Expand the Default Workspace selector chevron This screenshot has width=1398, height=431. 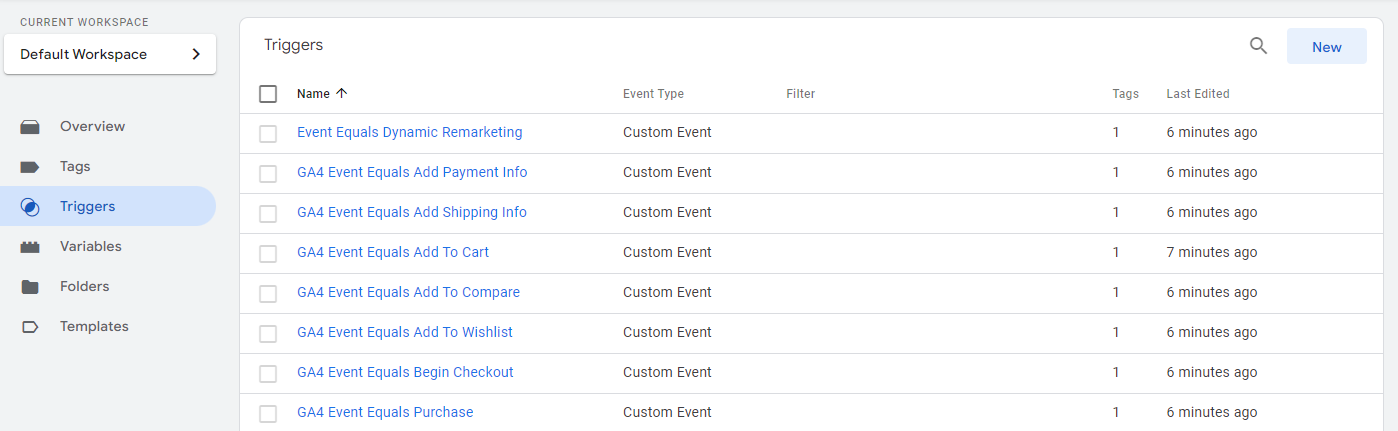(196, 54)
